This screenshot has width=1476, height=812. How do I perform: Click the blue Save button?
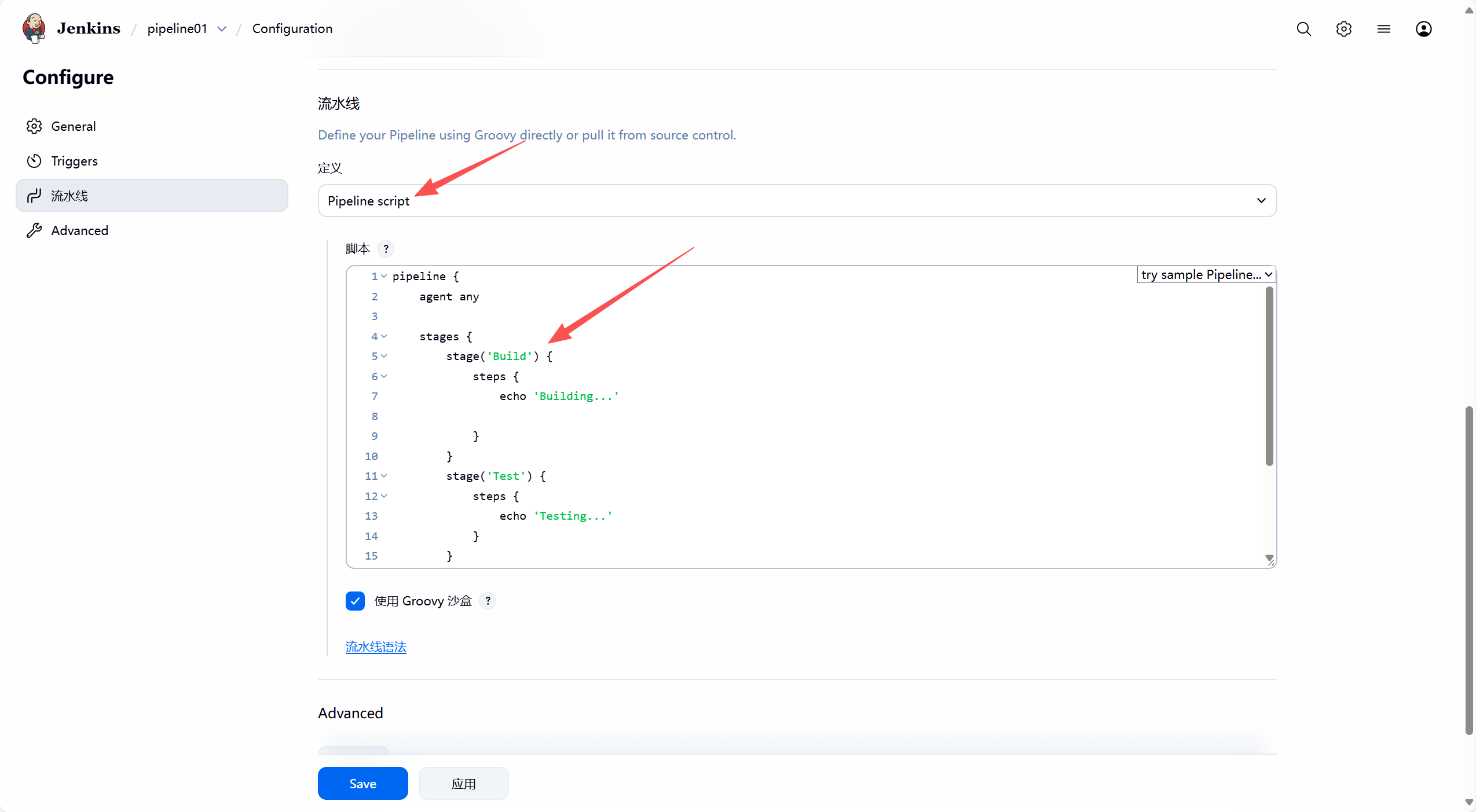(x=362, y=783)
